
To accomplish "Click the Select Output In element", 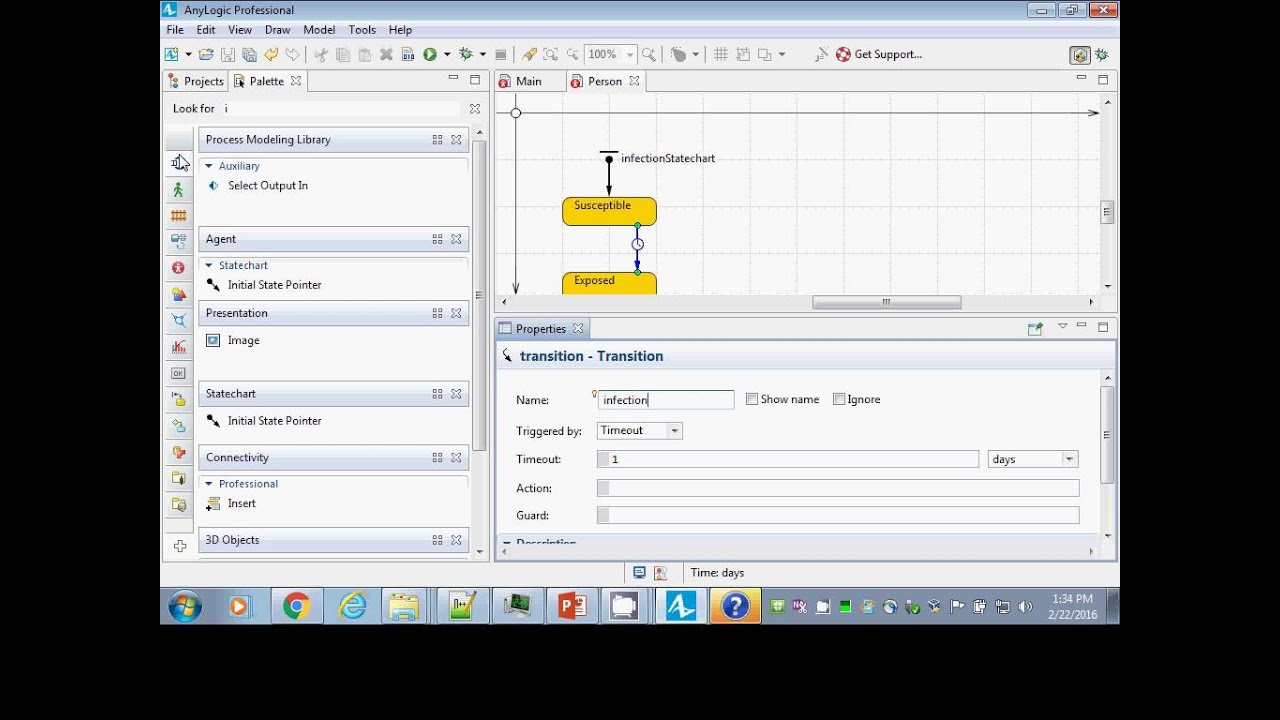I will coord(258,185).
